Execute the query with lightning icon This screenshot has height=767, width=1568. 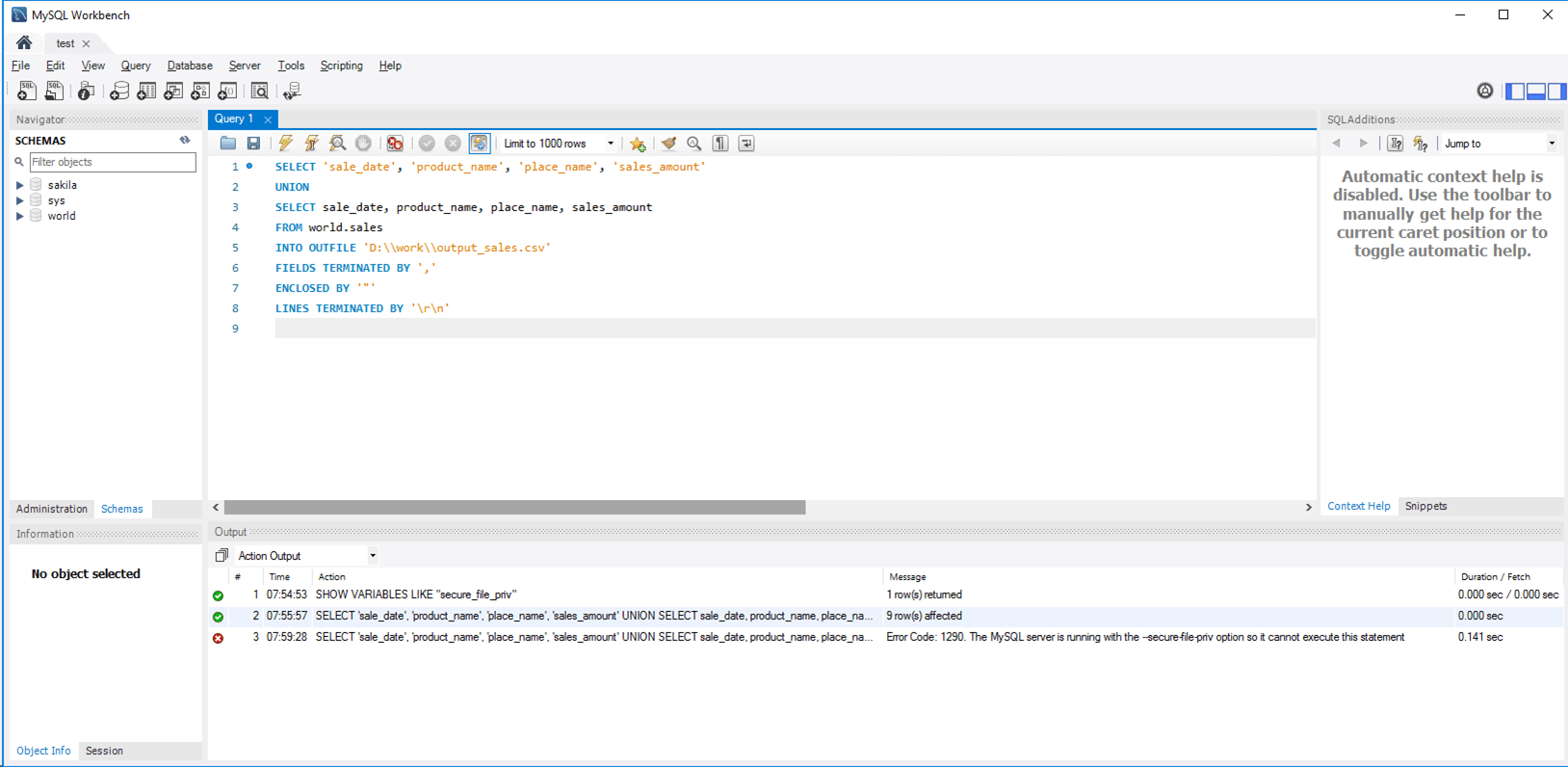(286, 144)
